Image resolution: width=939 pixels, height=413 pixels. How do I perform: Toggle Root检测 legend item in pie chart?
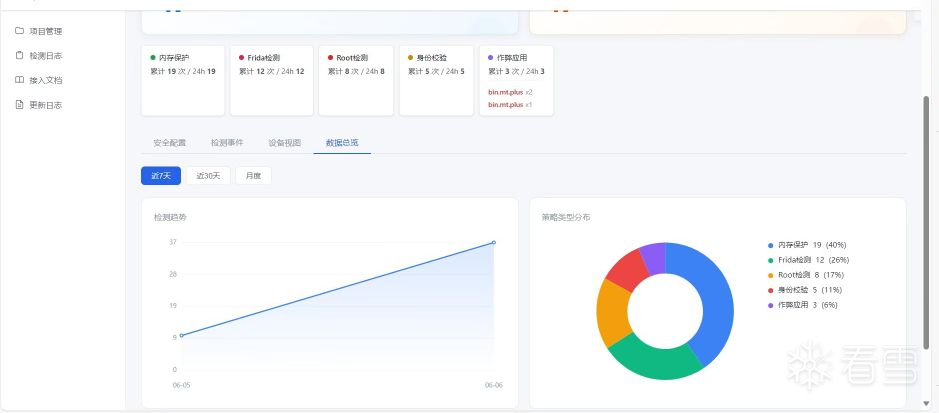(x=805, y=275)
